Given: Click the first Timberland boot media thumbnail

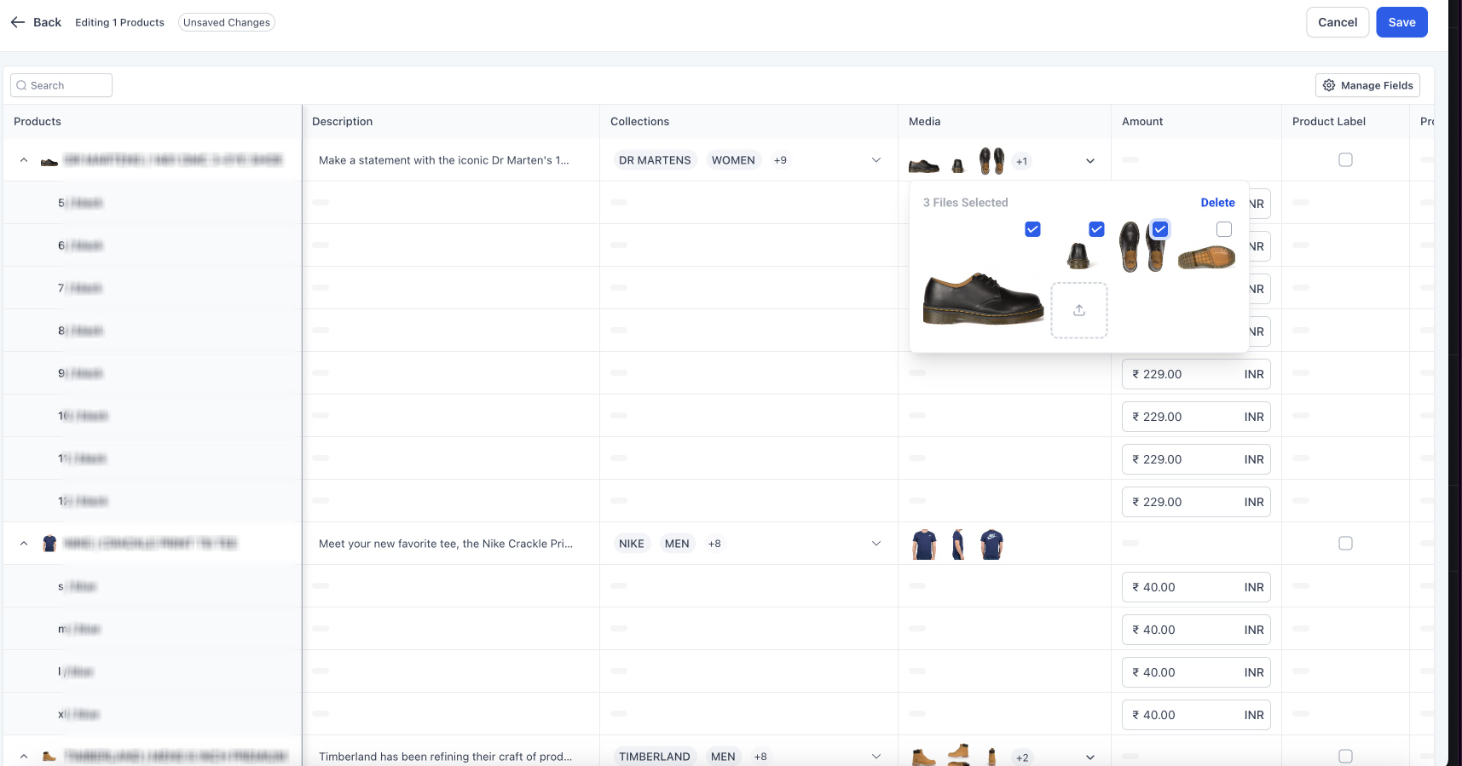Looking at the screenshot, I should [922, 757].
